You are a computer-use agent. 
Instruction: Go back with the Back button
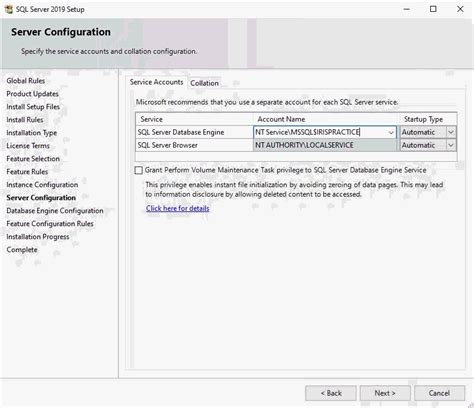[x=331, y=393]
